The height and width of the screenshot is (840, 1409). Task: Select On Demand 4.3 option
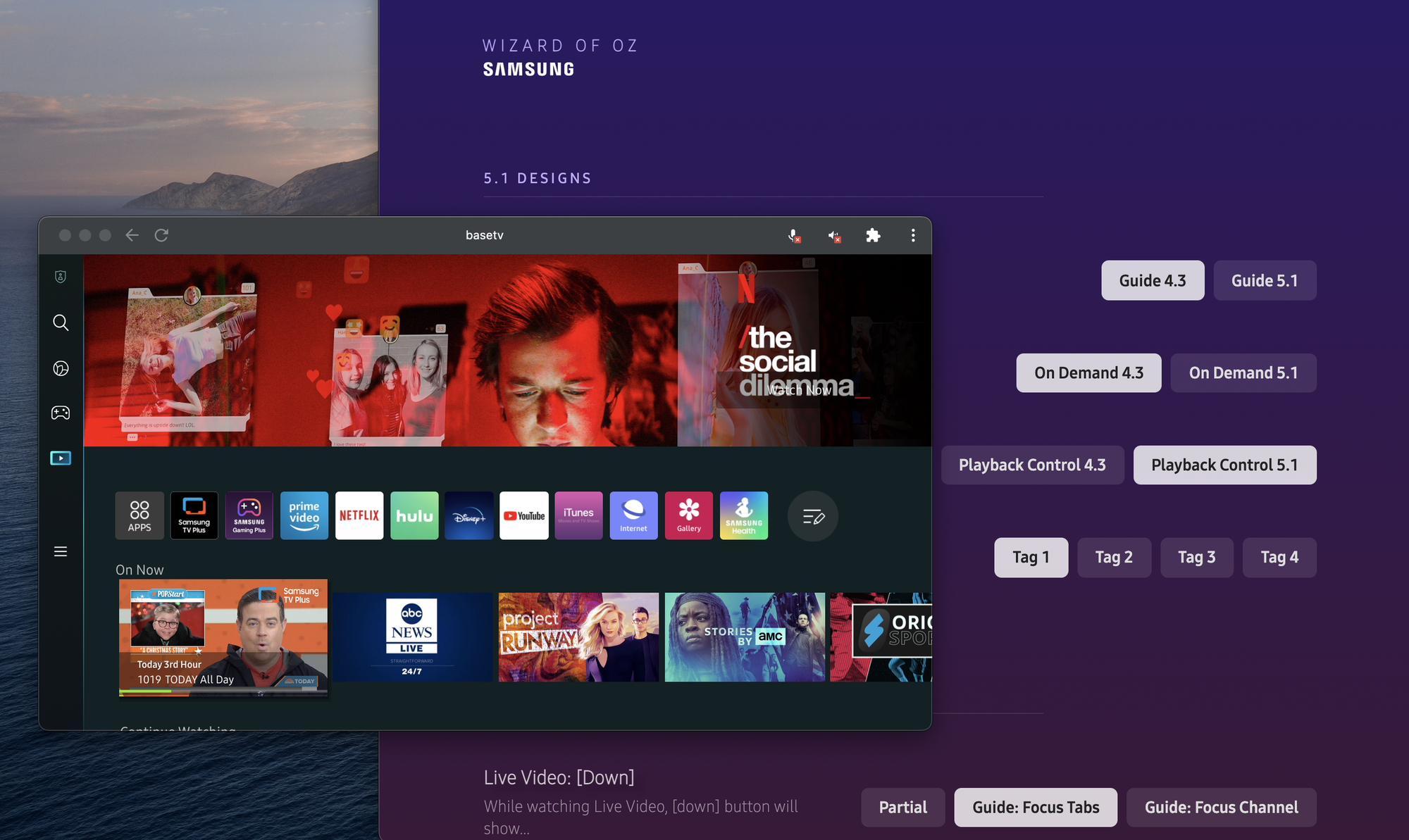tap(1088, 372)
